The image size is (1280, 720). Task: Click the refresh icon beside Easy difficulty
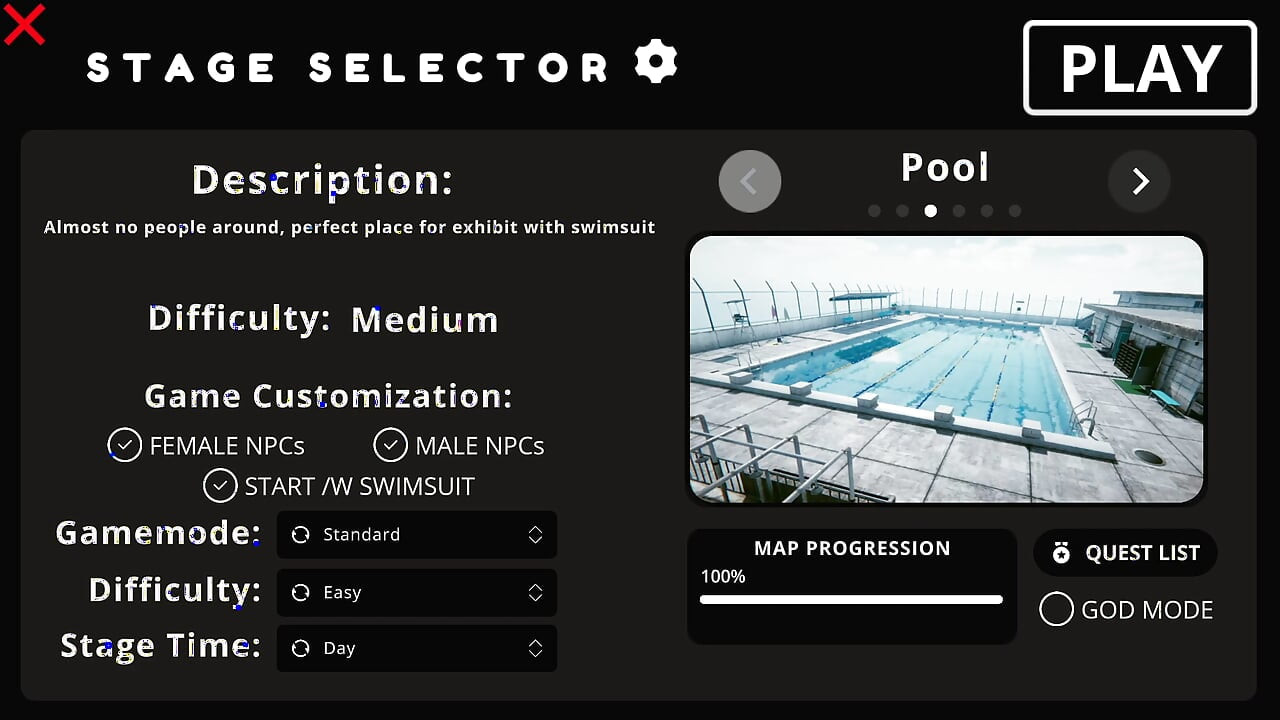[300, 593]
